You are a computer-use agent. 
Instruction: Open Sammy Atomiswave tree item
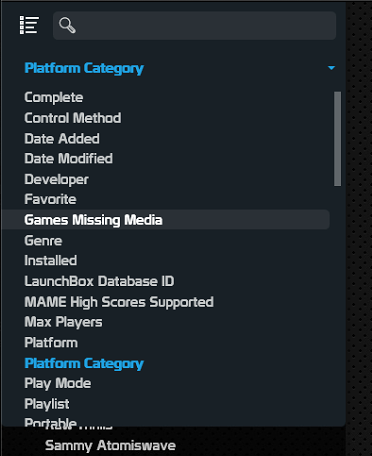(110, 445)
